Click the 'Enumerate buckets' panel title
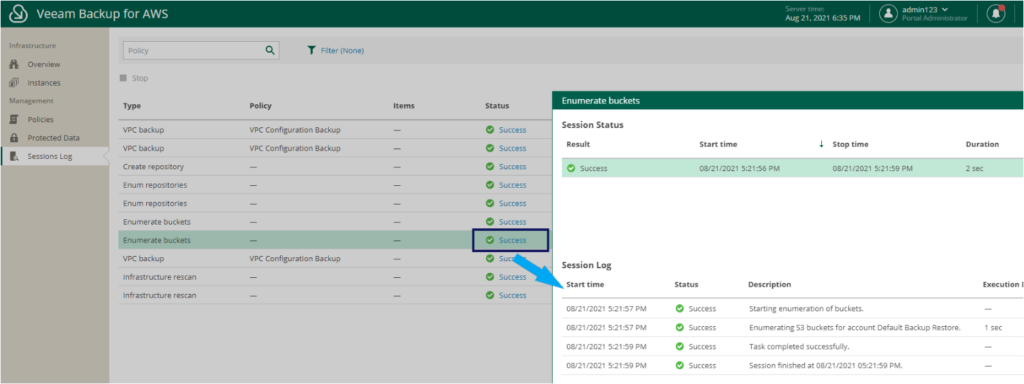The width and height of the screenshot is (1024, 384). click(600, 101)
